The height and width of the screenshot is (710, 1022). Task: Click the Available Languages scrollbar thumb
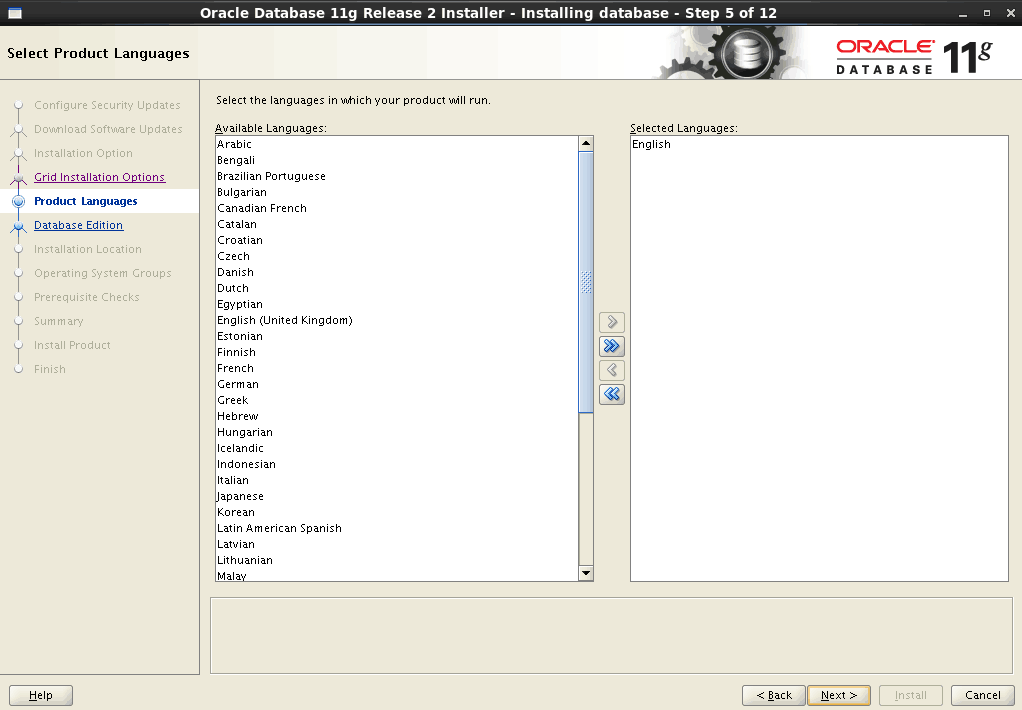pyautogui.click(x=585, y=282)
